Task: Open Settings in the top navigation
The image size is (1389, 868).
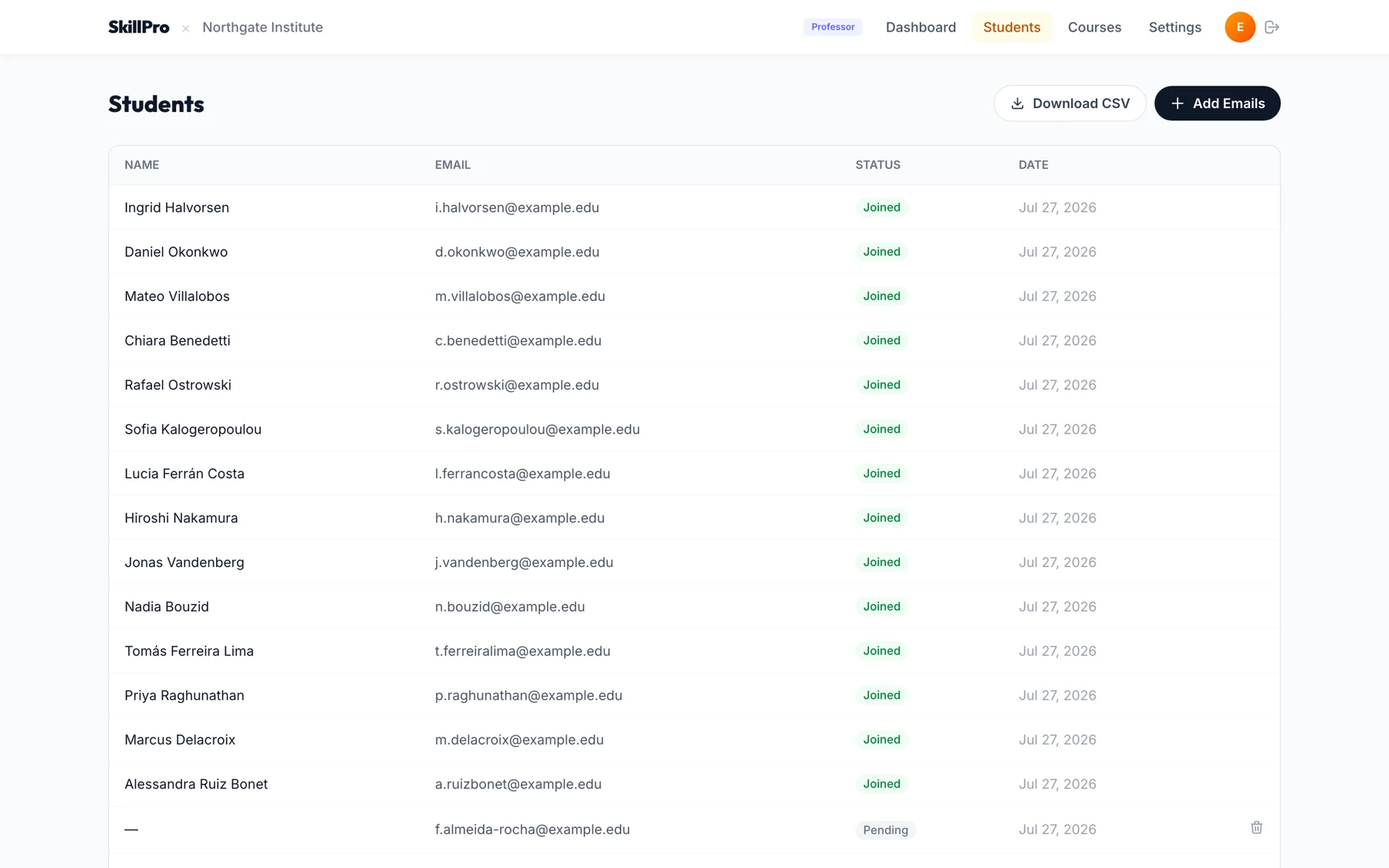Action: pos(1174,27)
